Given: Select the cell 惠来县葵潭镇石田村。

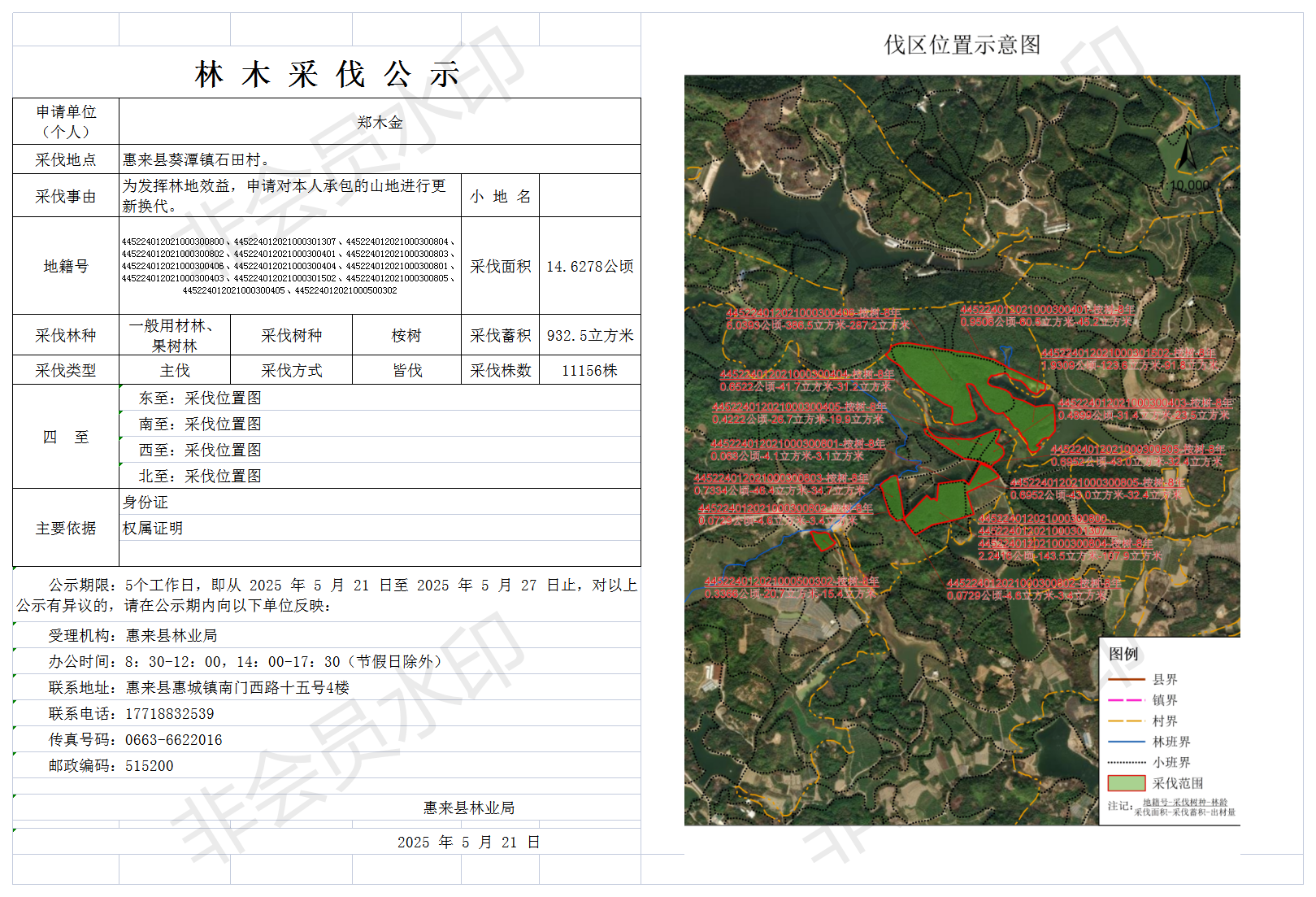Looking at the screenshot, I should 380,159.
